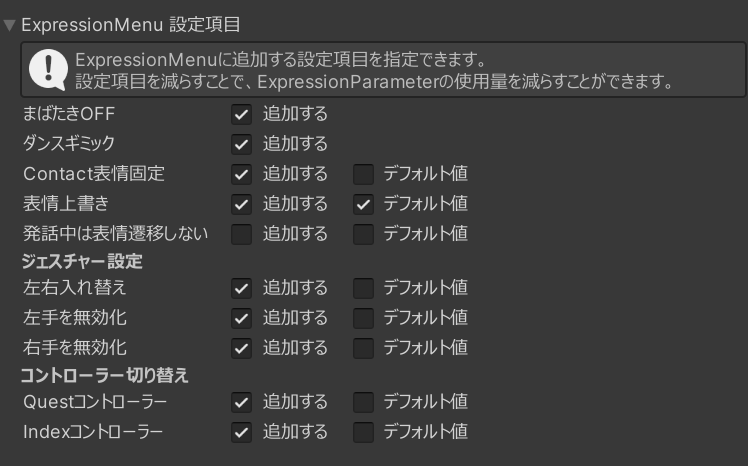Screen dimensions: 748x466
Task: Toggle 追加する for Indexコントローラー
Action: click(241, 432)
